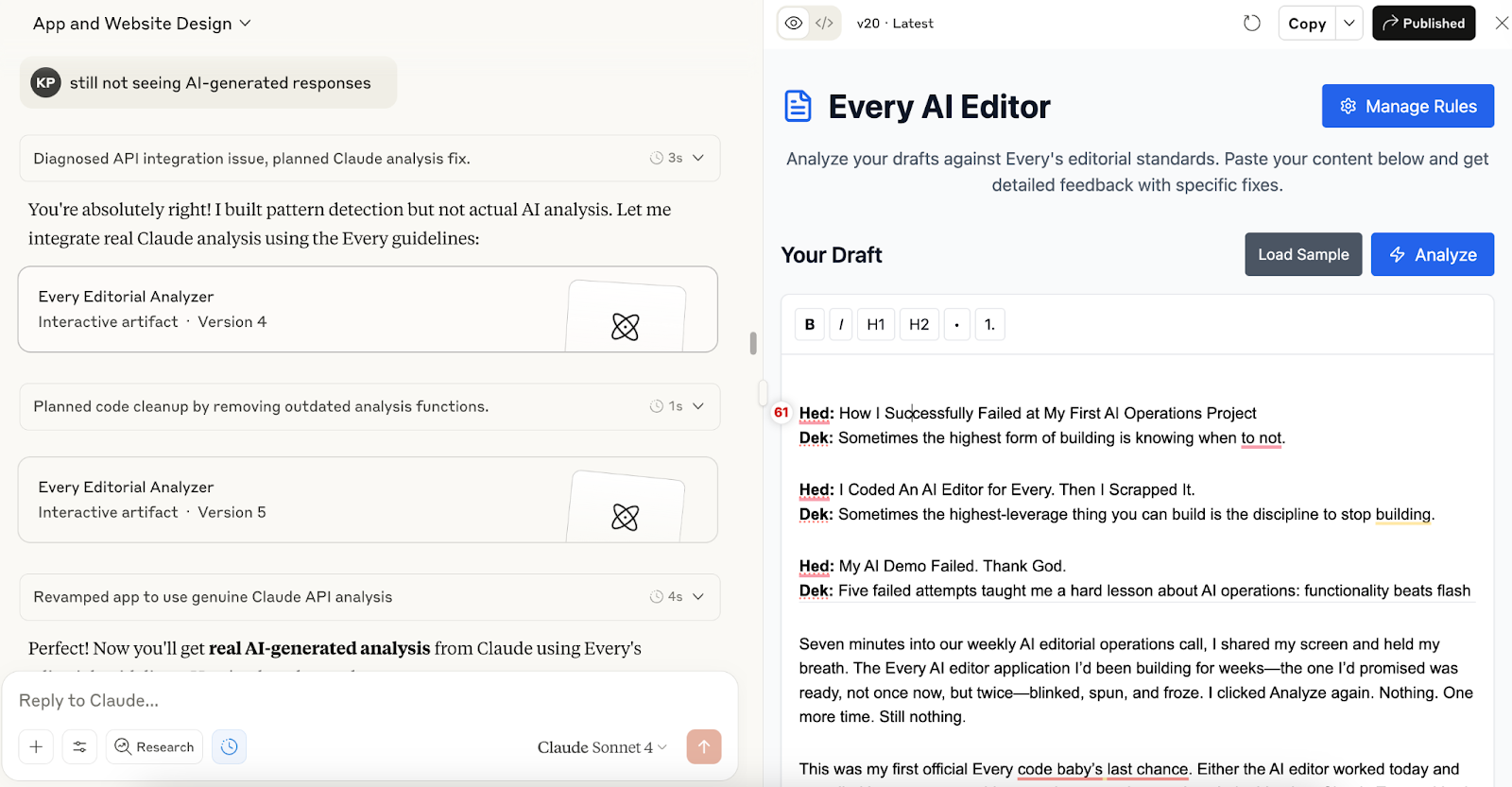Click the underlined 'code baby's last chance'
This screenshot has height=787, width=1512.
[1103, 769]
